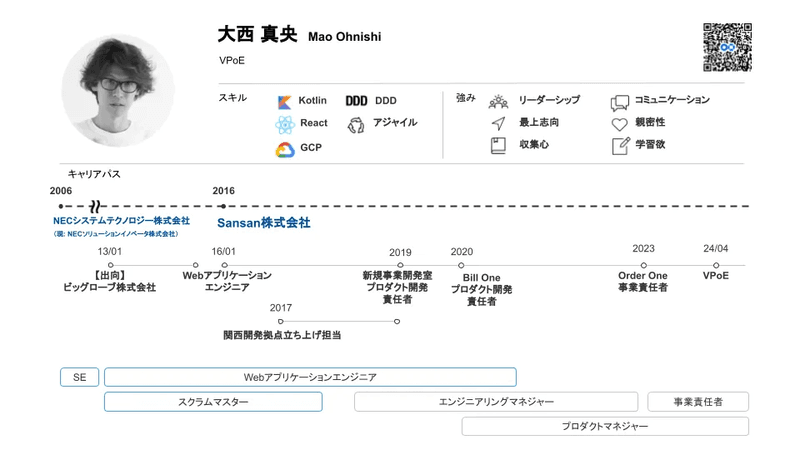Select the プロダクトマネジャー role bar
This screenshot has height=450, width=800.
605,426
